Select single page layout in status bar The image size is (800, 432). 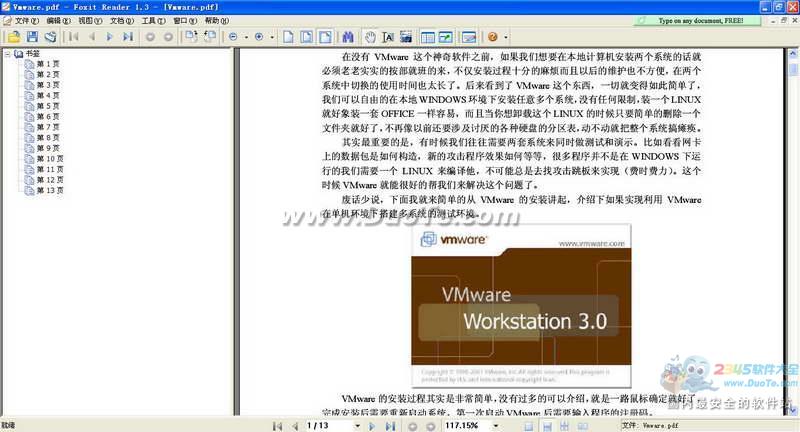529,426
